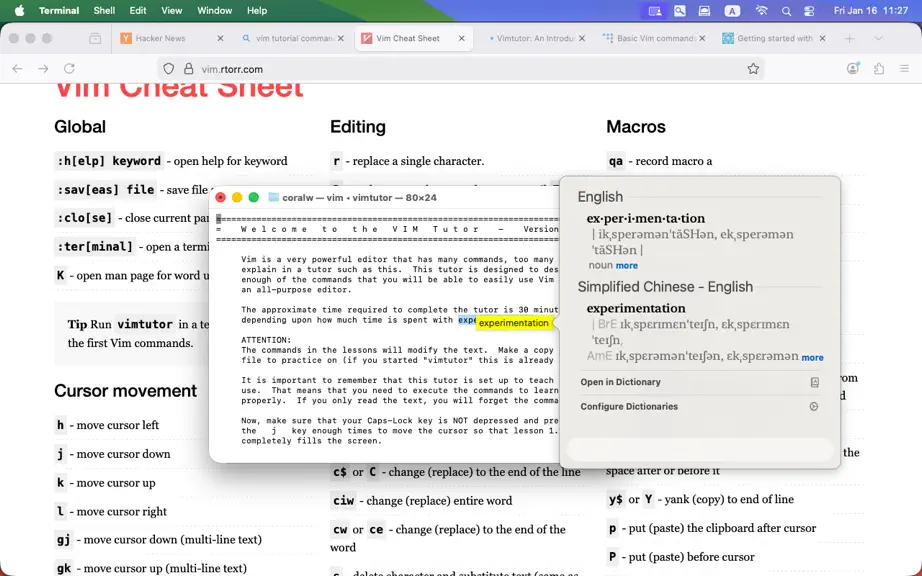Click the ':h[elp] keyword' command text
Image resolution: width=922 pixels, height=576 pixels.
click(109, 161)
